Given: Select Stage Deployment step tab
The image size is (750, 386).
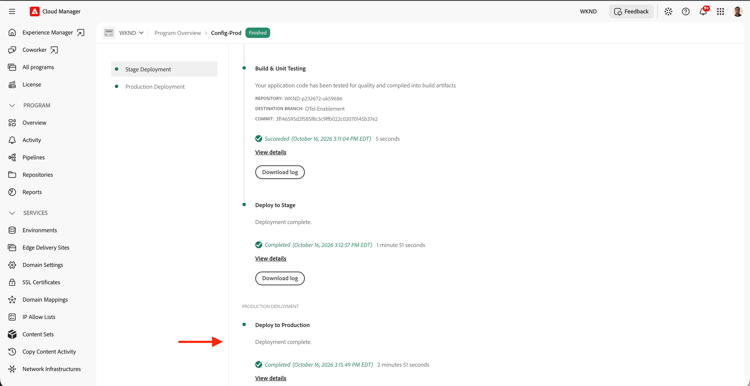Looking at the screenshot, I should tap(164, 69).
